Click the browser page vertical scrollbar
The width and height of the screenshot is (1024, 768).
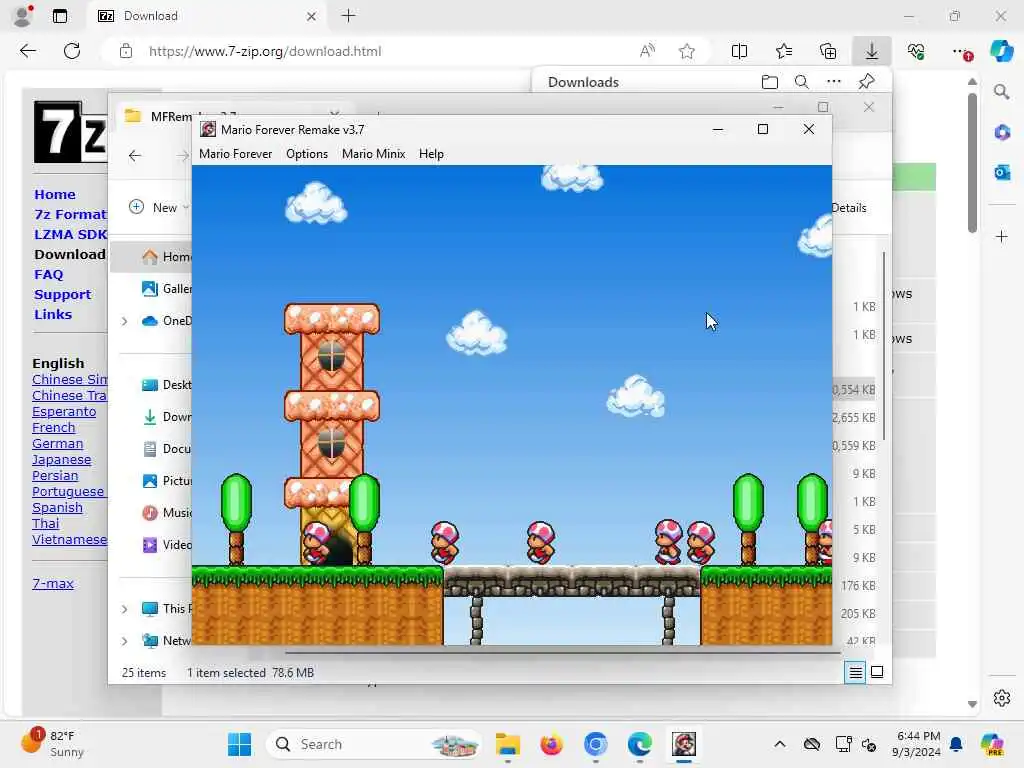972,163
